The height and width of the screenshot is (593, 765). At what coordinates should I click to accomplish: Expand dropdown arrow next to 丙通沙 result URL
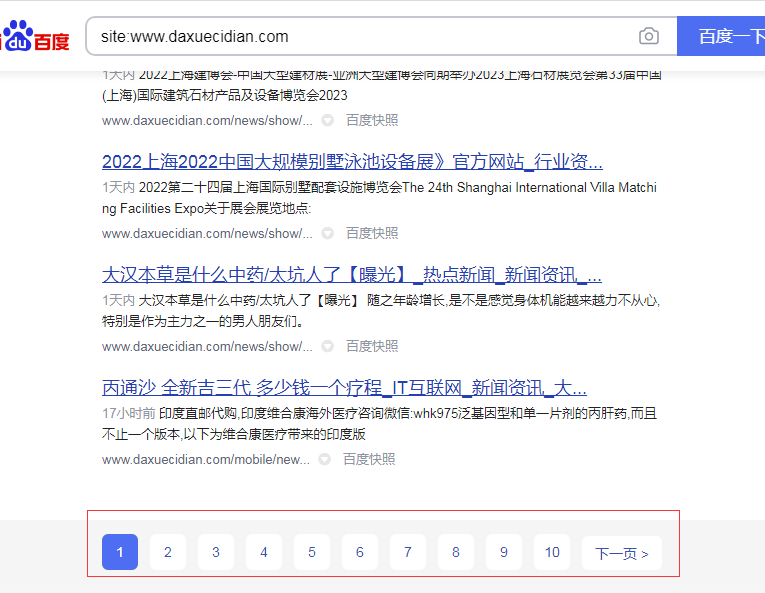[324, 459]
